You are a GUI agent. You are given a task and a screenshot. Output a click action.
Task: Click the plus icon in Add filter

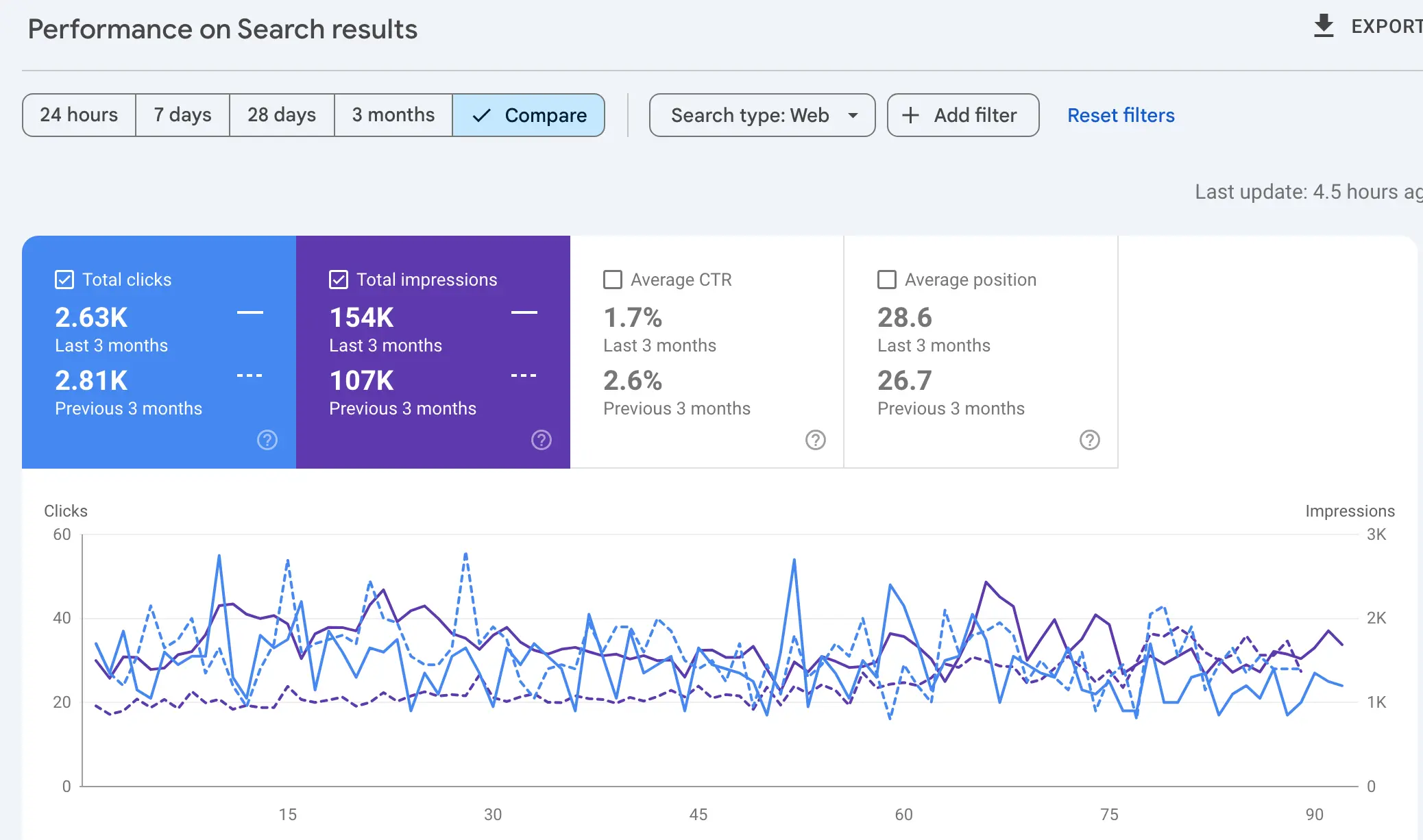click(x=910, y=115)
